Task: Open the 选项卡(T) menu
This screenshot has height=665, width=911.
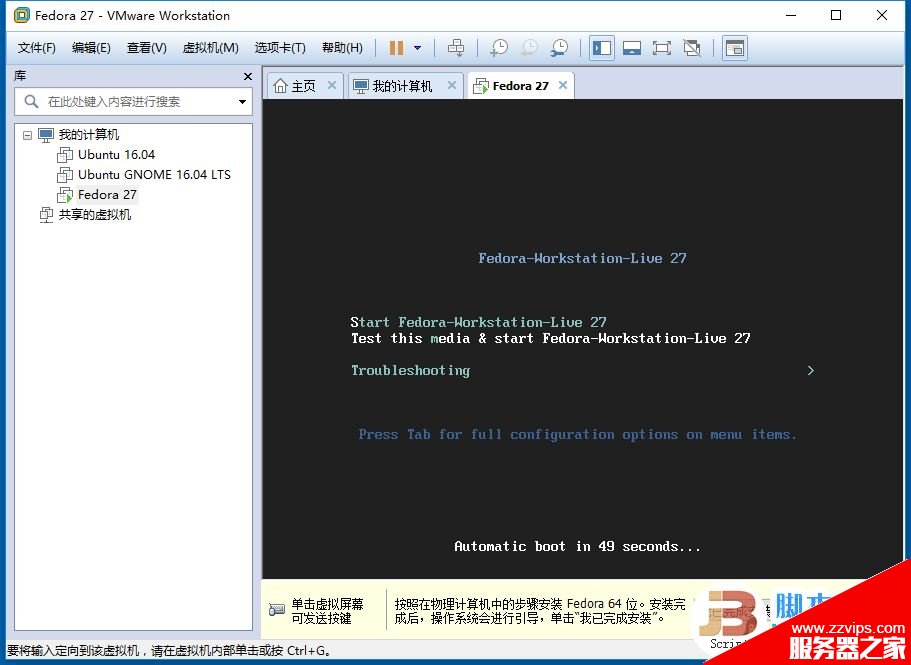Action: [280, 48]
